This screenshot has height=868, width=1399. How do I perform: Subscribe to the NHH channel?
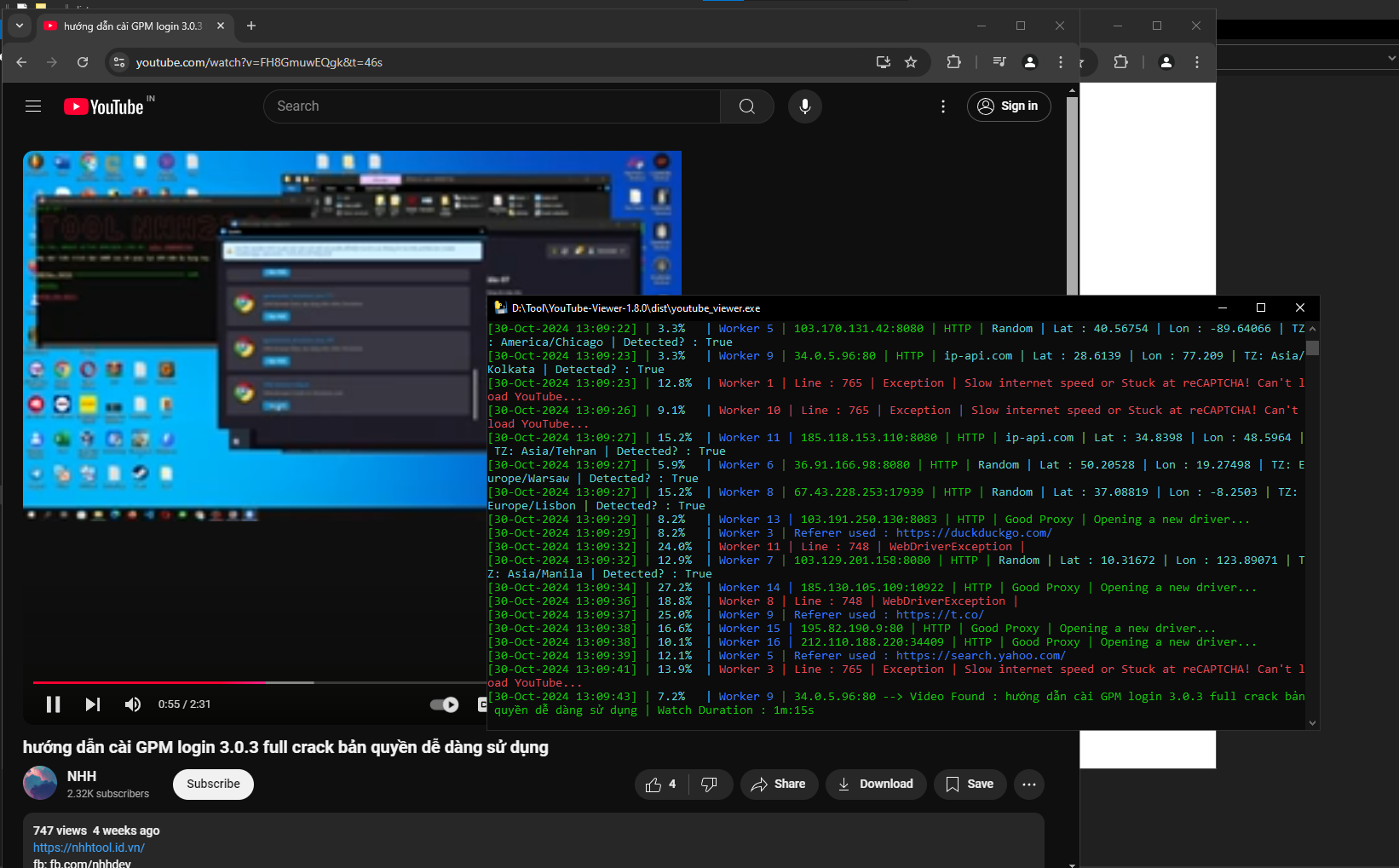pos(213,785)
